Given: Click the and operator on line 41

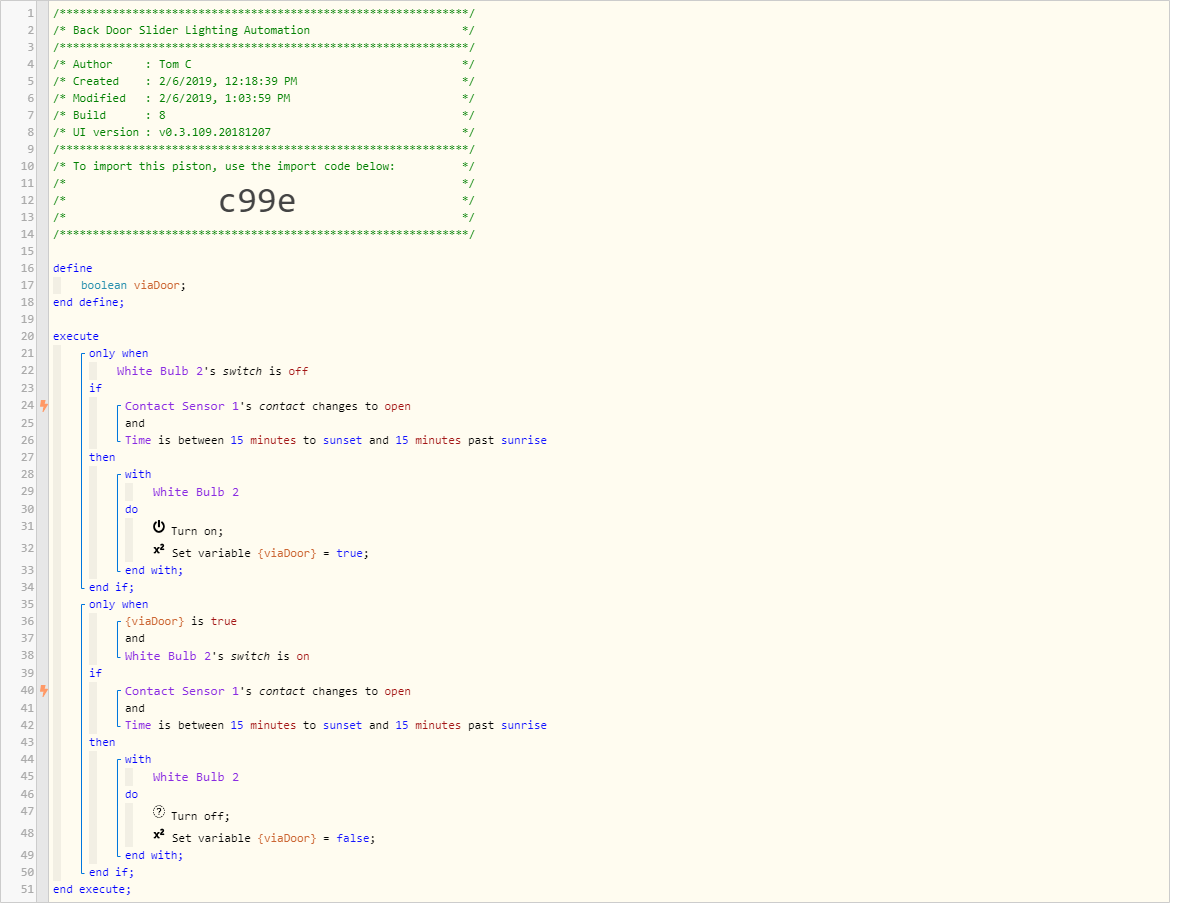Looking at the screenshot, I should (x=134, y=707).
